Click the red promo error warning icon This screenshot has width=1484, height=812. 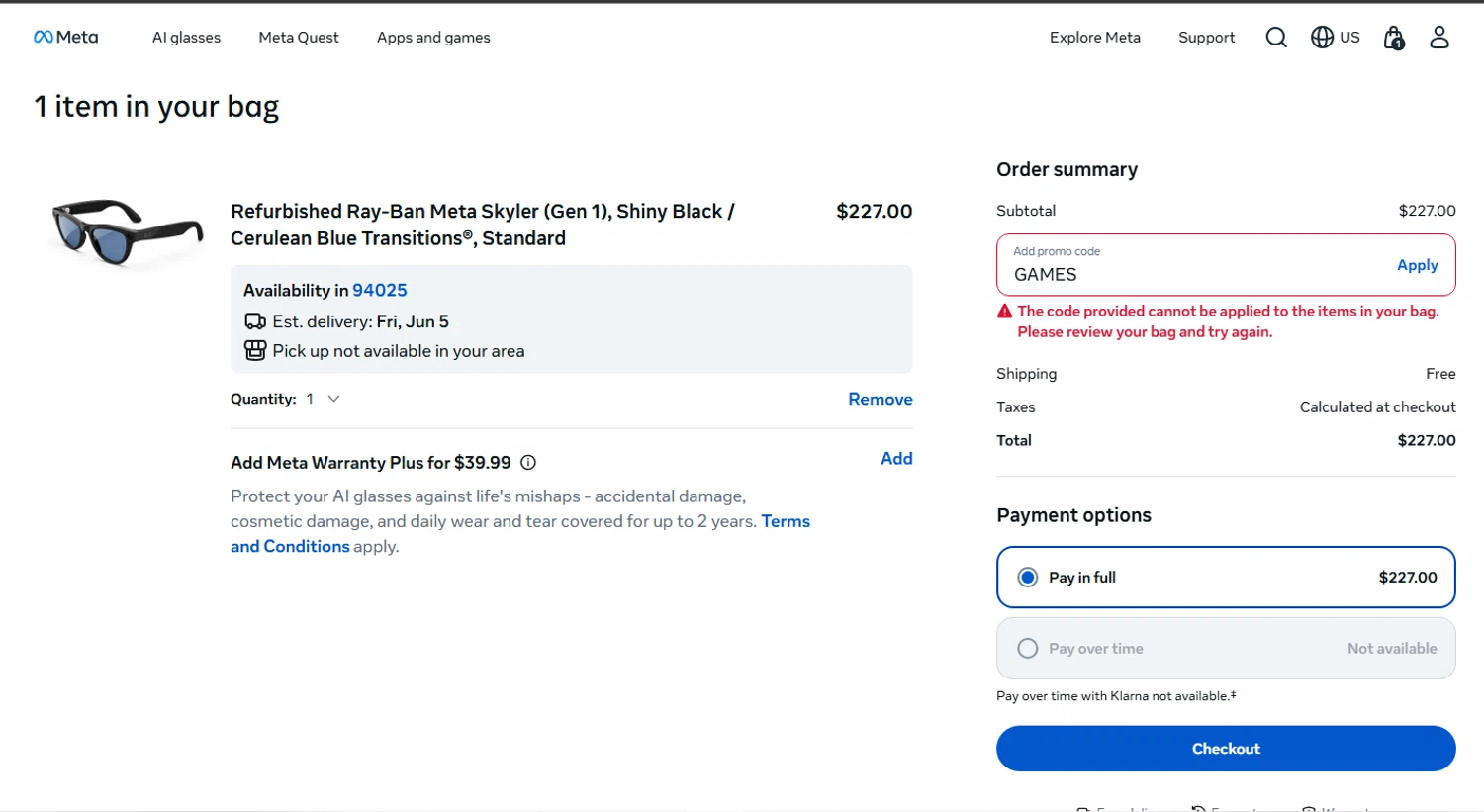coord(1004,311)
